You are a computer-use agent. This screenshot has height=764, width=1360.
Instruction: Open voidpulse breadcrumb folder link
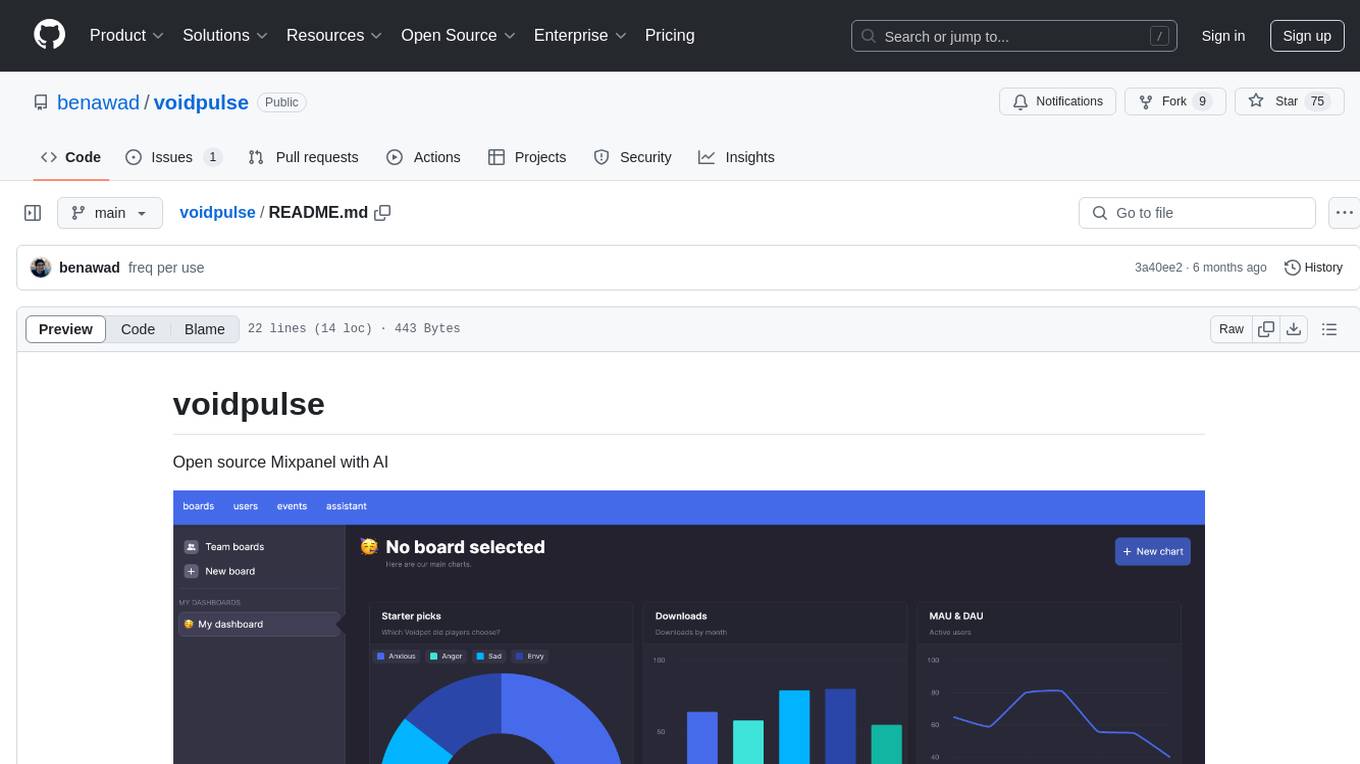[x=217, y=213]
